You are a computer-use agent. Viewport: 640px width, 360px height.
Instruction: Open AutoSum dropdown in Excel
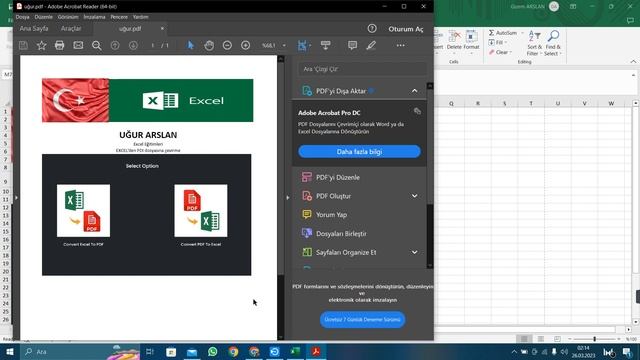pos(522,33)
